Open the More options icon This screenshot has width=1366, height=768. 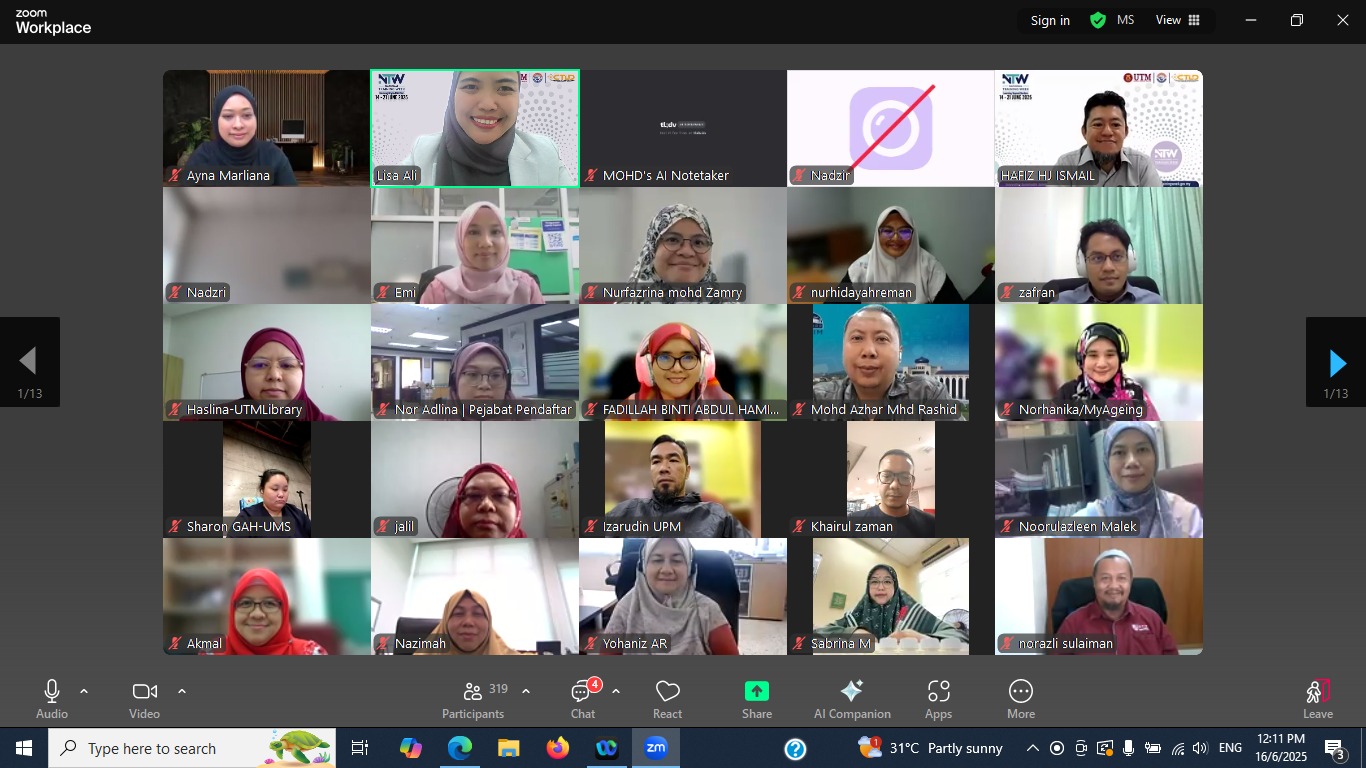tap(1021, 691)
